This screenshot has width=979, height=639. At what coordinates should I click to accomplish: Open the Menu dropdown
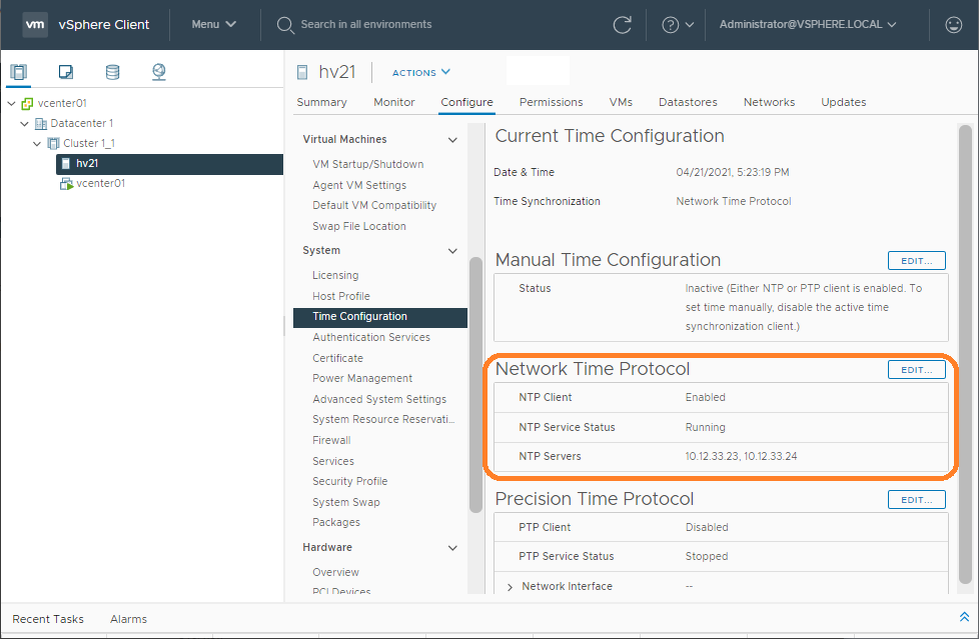pos(214,24)
